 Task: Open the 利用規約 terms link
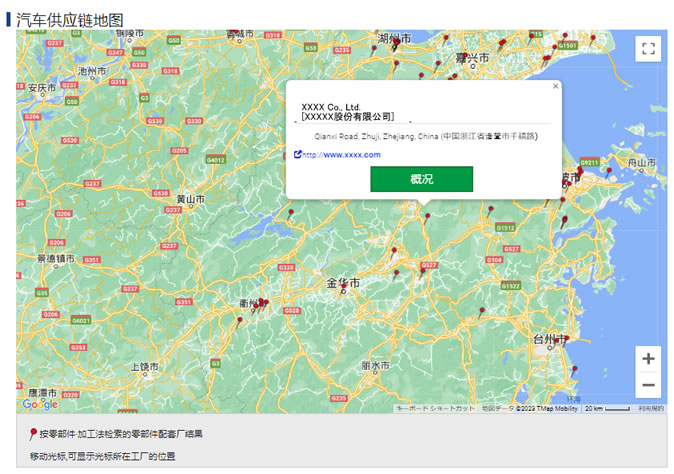click(651, 409)
